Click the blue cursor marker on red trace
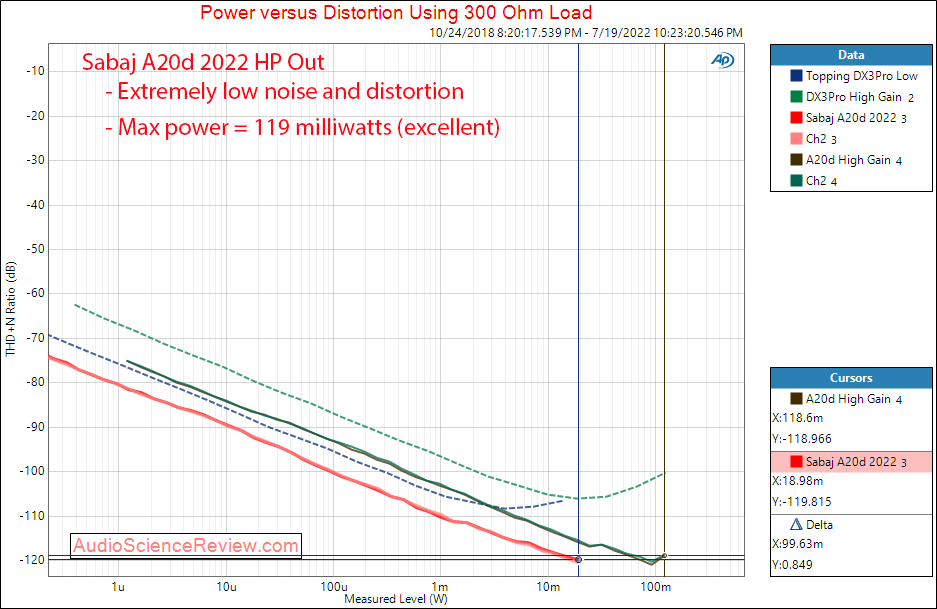Image resolution: width=937 pixels, height=609 pixels. tap(578, 559)
